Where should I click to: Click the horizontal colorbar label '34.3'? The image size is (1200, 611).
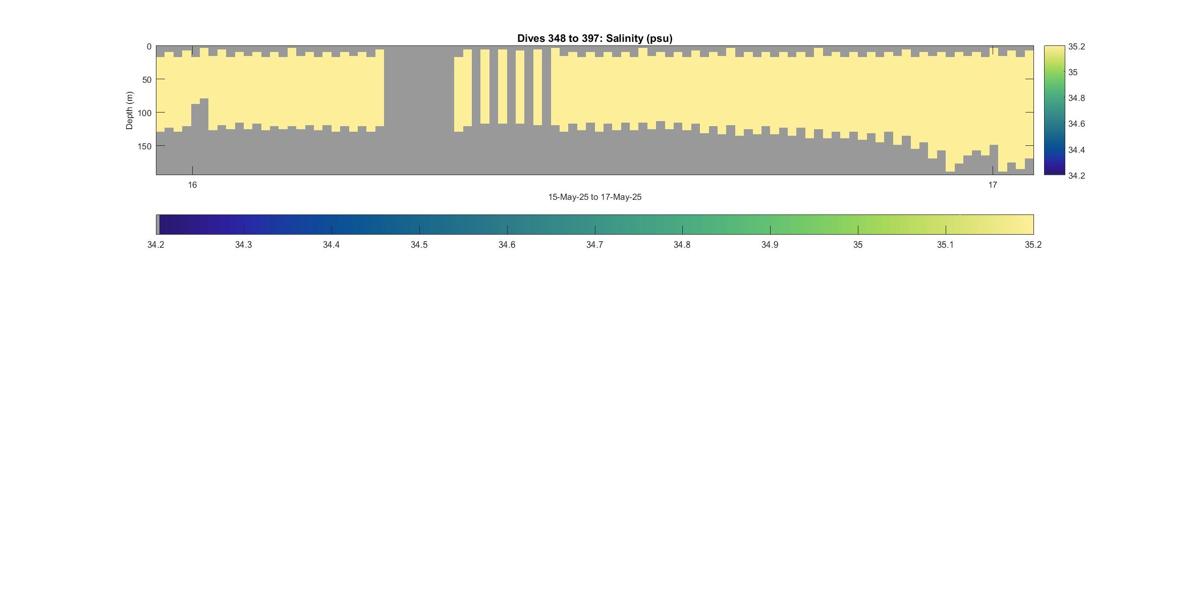243,245
